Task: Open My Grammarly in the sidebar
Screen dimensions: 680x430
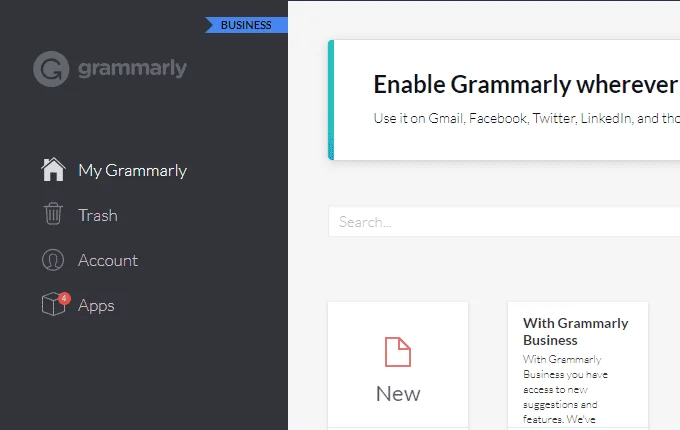Action: (x=132, y=170)
